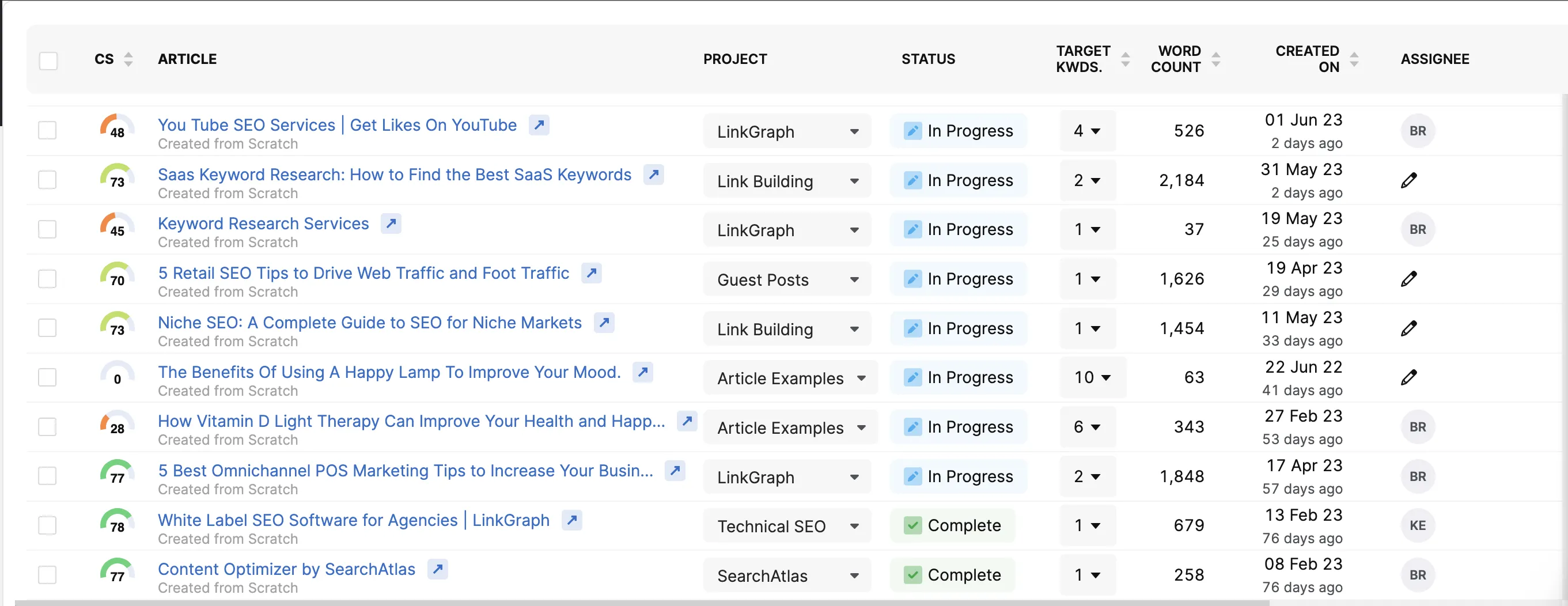Open external link icon for Keyword Research Services
The image size is (1568, 606).
pyautogui.click(x=391, y=224)
